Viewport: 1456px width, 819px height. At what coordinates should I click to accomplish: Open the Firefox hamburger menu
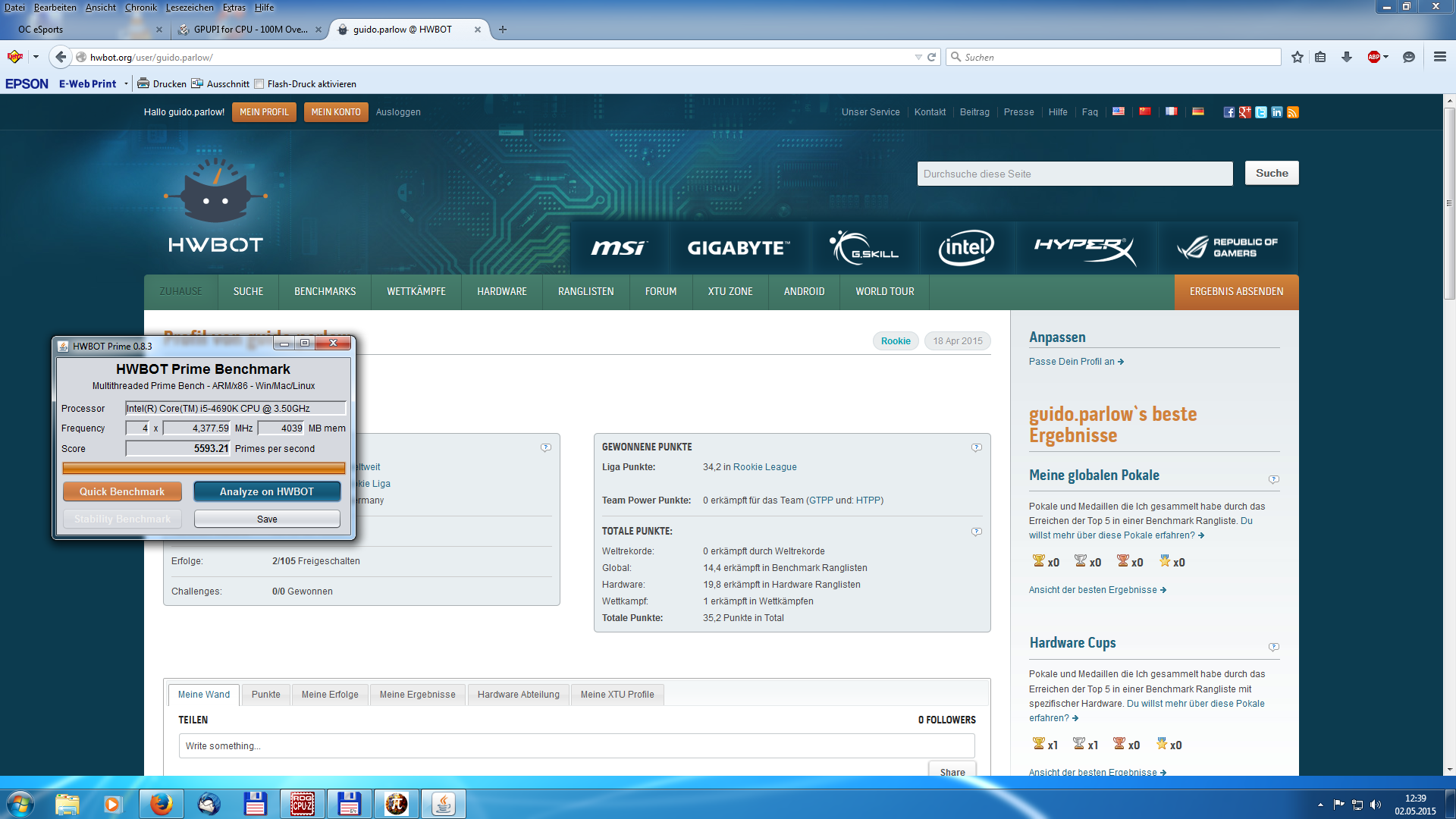pos(1440,57)
